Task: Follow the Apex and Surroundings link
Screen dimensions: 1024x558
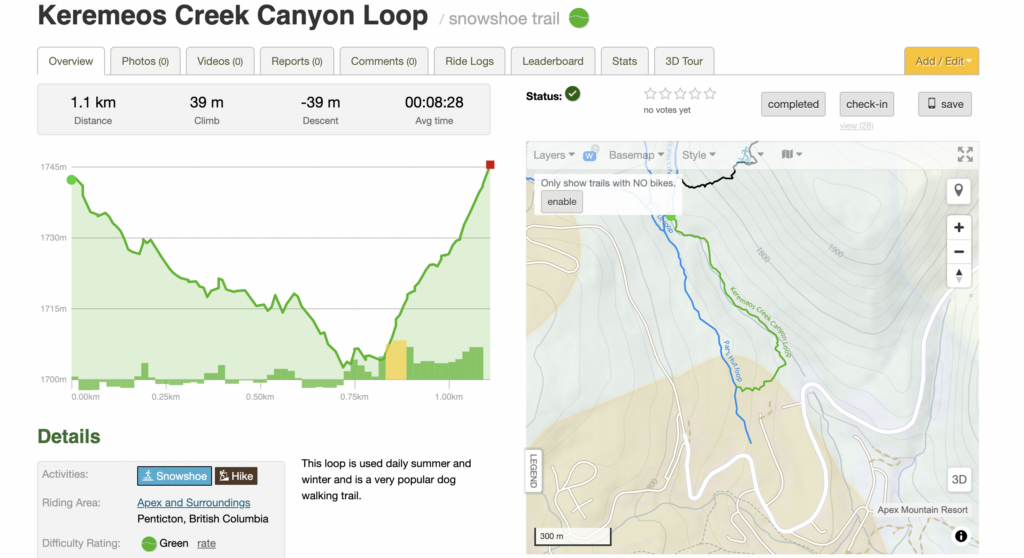Action: coord(193,502)
